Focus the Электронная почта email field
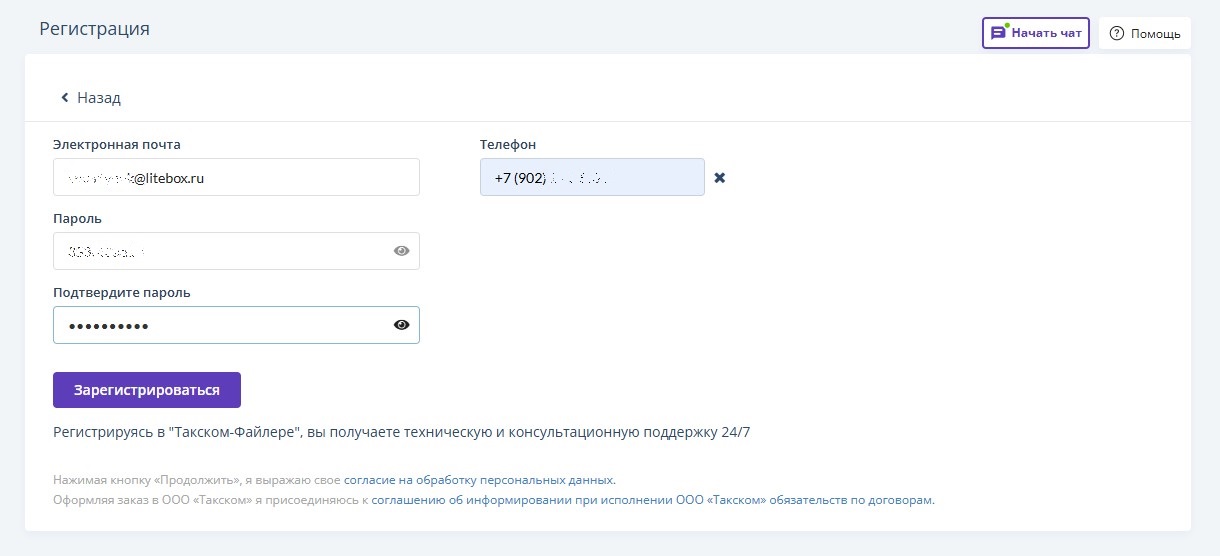Image resolution: width=1220 pixels, height=556 pixels. coord(236,177)
